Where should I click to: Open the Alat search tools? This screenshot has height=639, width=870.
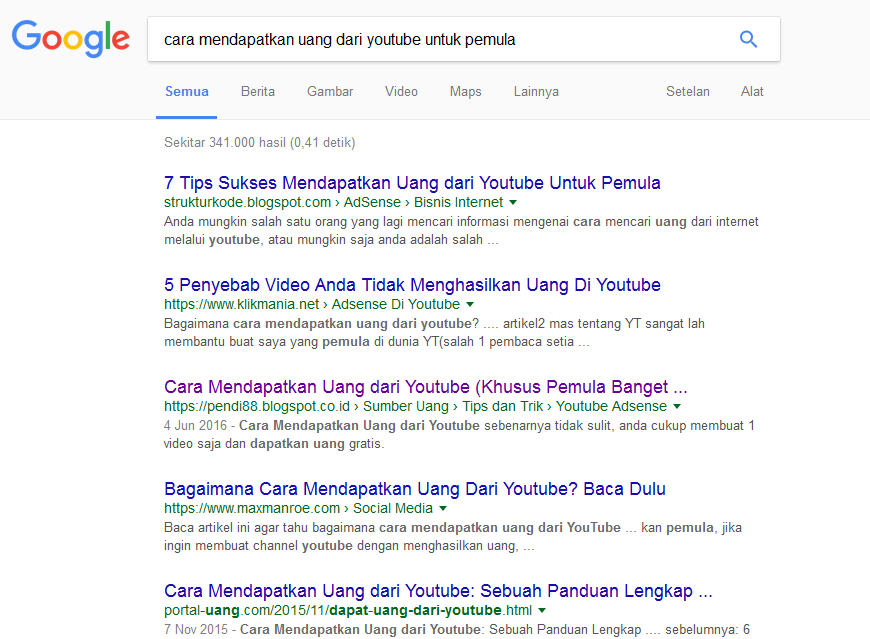pos(752,92)
